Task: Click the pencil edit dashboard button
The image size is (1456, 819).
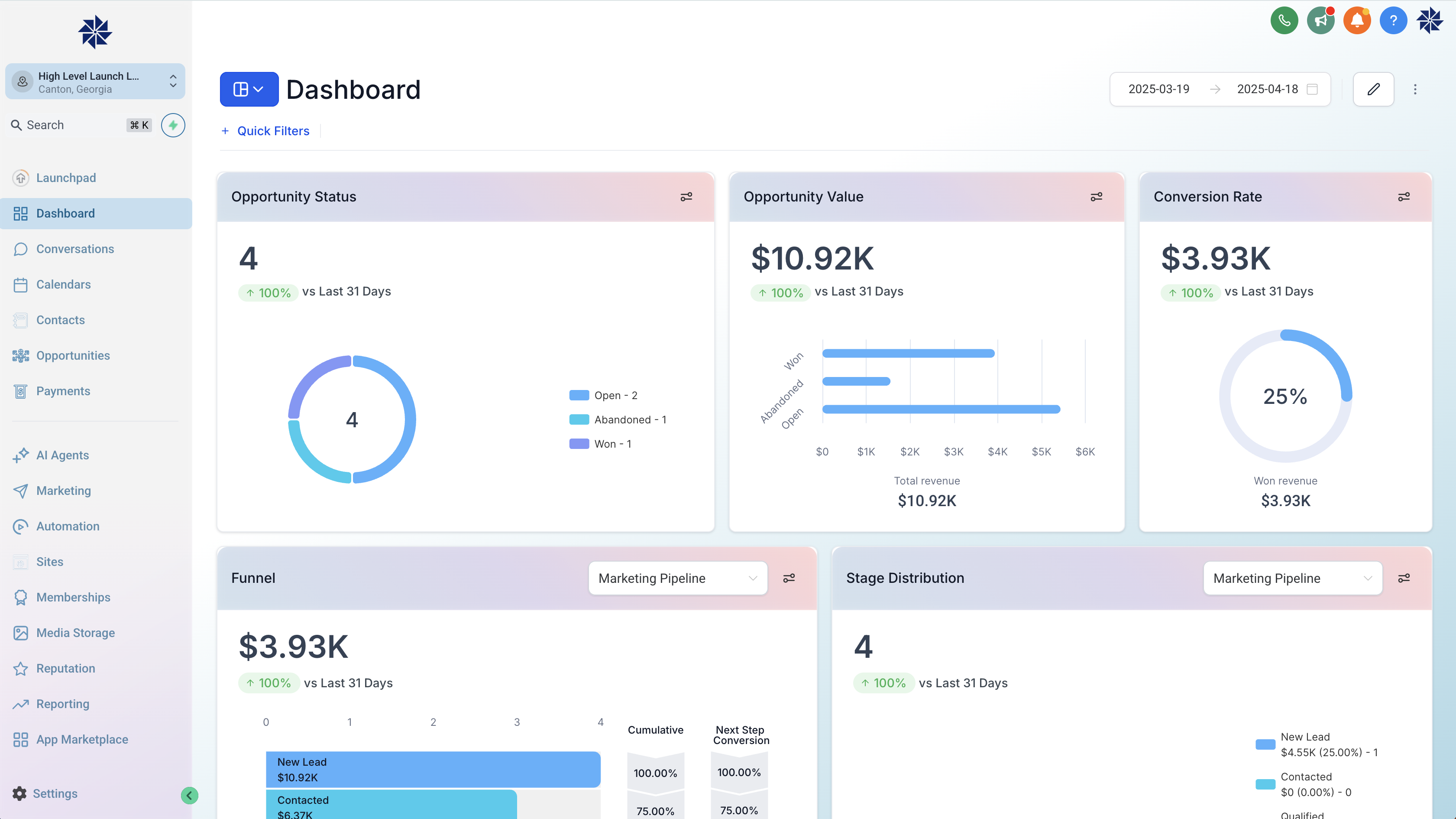Action: click(x=1373, y=89)
